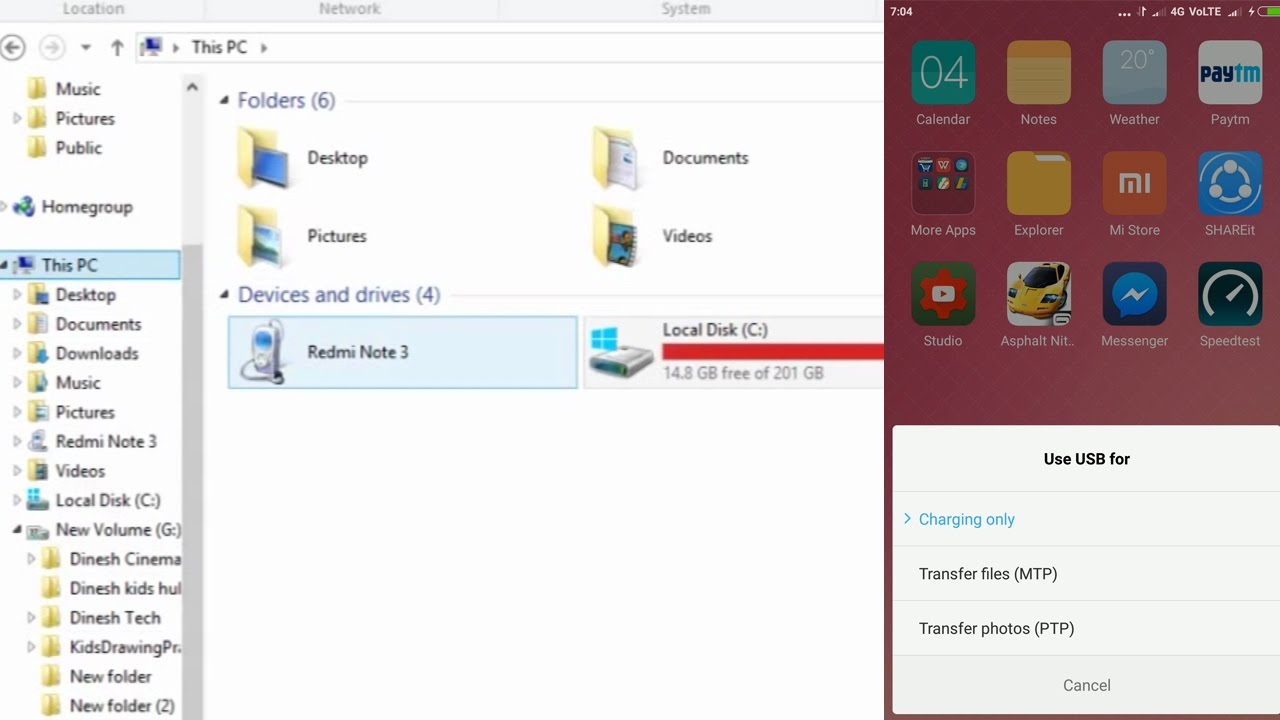
Task: Open the Weather app icon
Action: [x=1134, y=73]
